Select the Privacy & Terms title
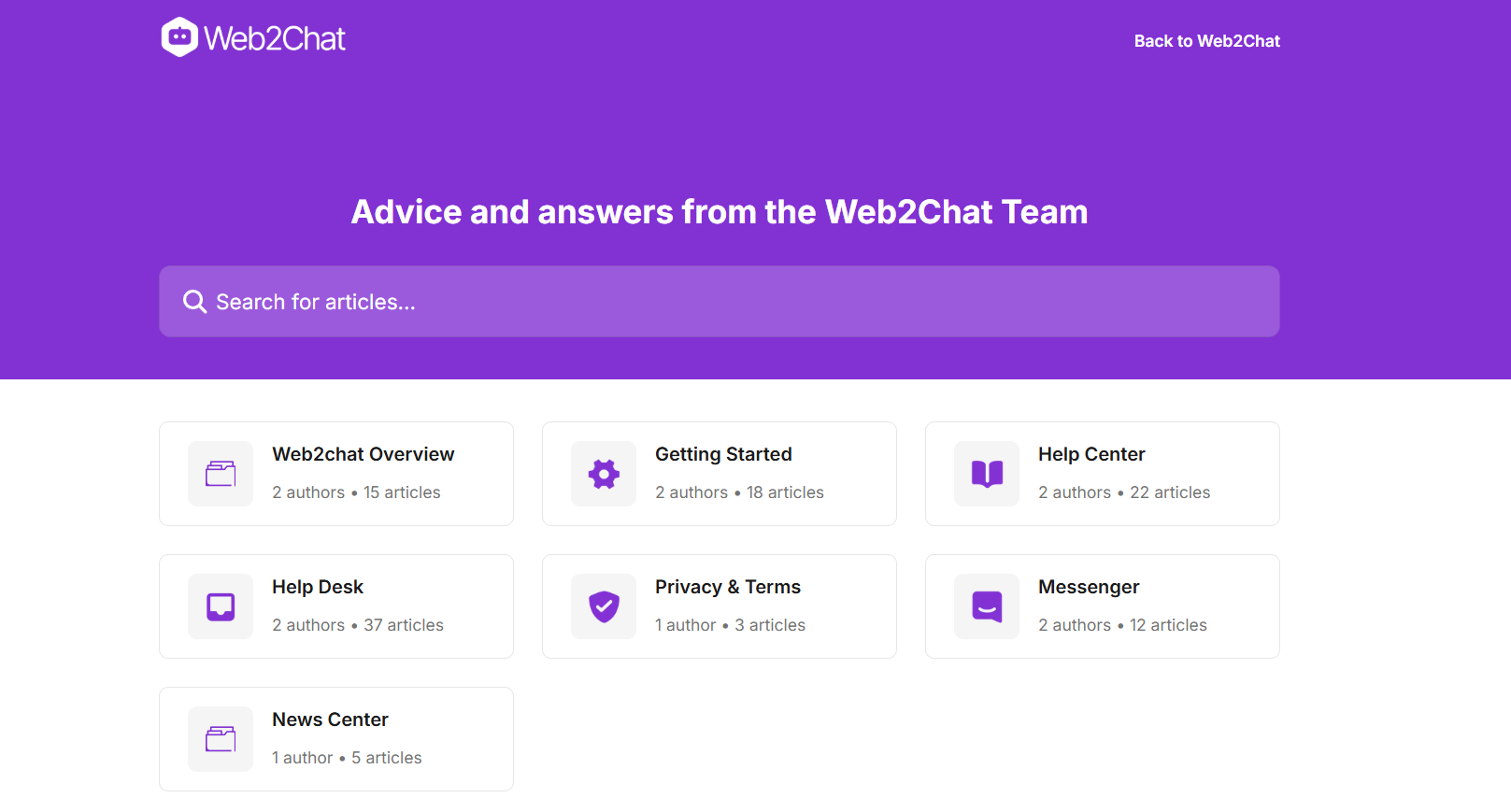The width and height of the screenshot is (1511, 812). (x=728, y=587)
